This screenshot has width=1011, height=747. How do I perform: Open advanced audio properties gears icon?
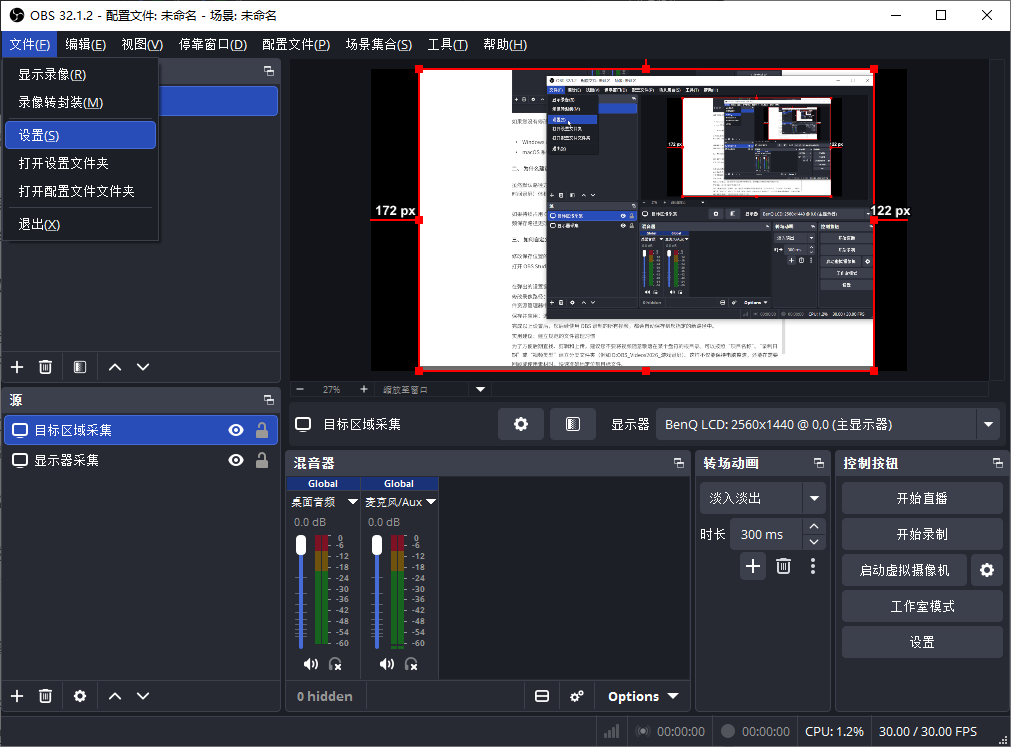[577, 696]
